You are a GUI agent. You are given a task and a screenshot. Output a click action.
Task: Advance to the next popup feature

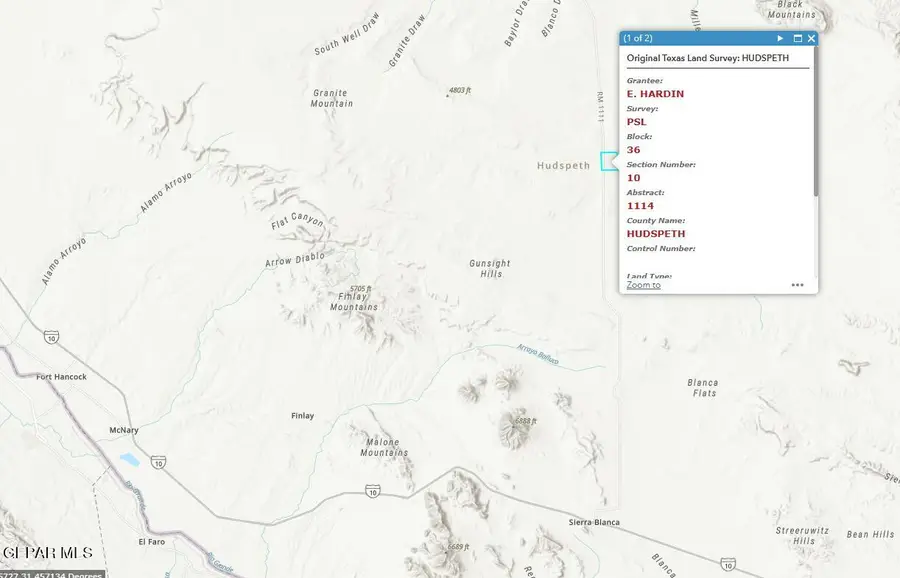[x=779, y=38]
